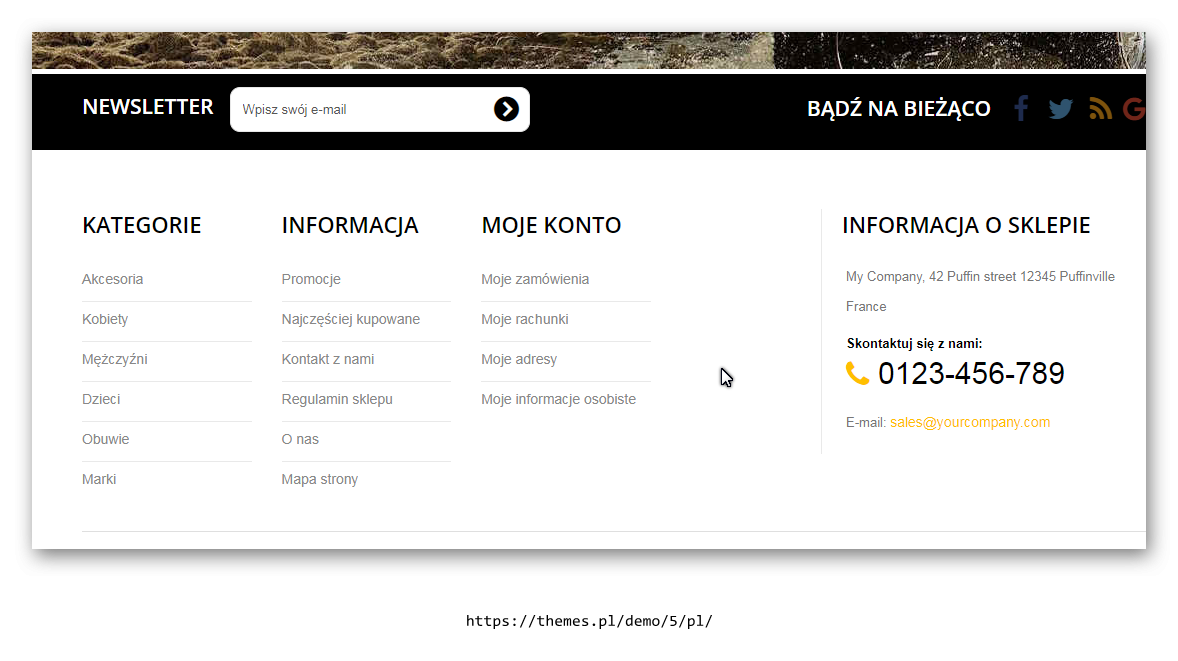Open the Mężczyźni category link
1178x661 pixels.
click(x=115, y=359)
